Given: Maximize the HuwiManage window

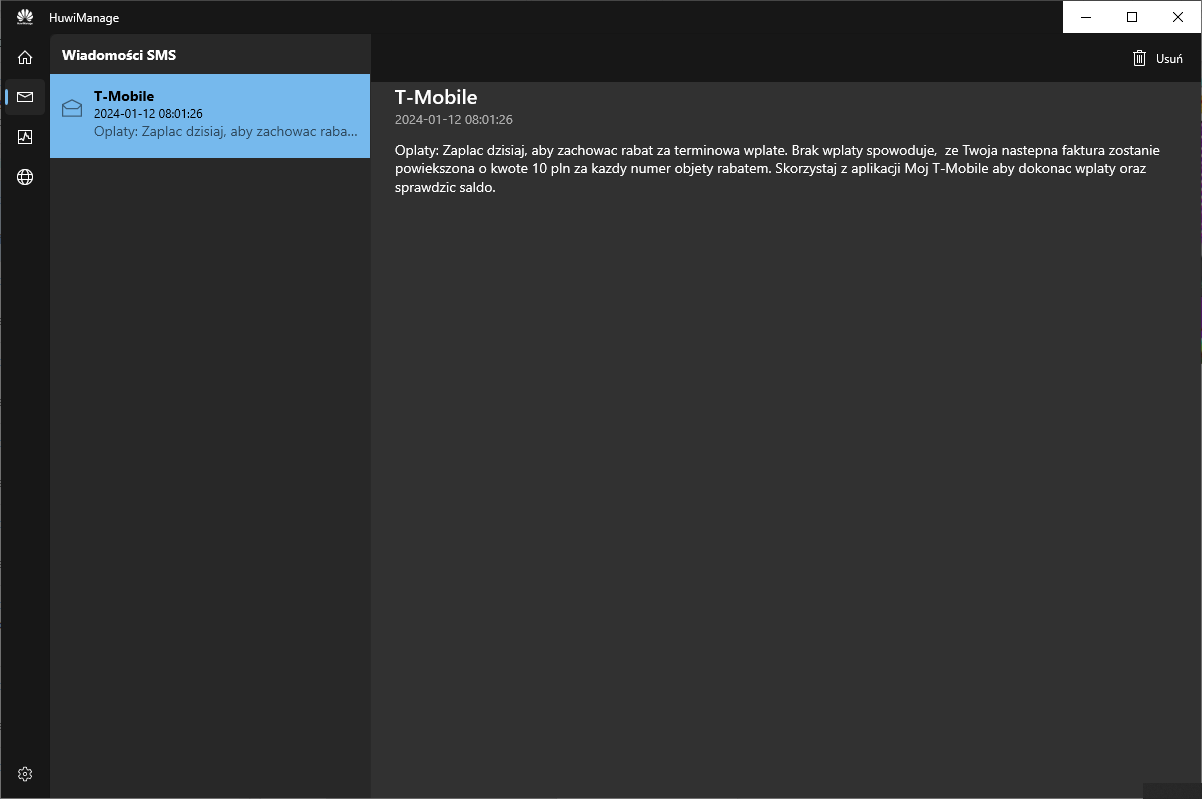Looking at the screenshot, I should [x=1132, y=17].
